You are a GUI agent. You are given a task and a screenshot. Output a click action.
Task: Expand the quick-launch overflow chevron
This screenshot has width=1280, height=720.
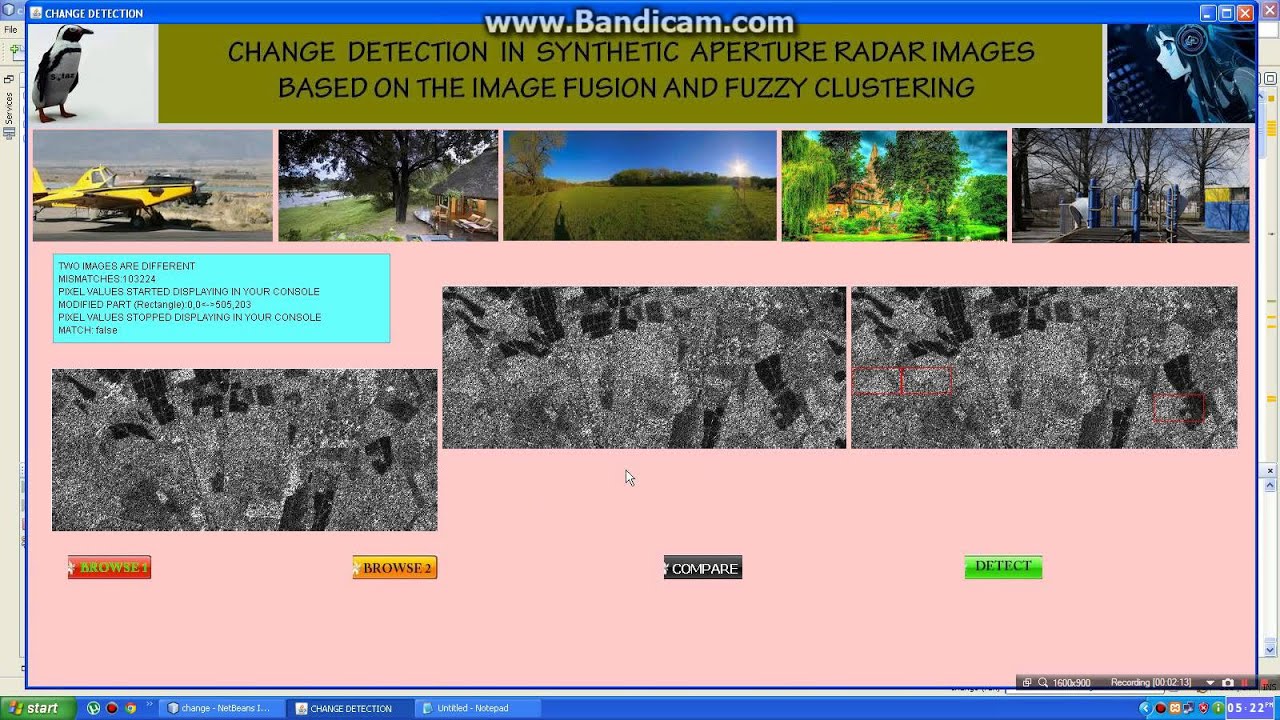click(x=150, y=705)
